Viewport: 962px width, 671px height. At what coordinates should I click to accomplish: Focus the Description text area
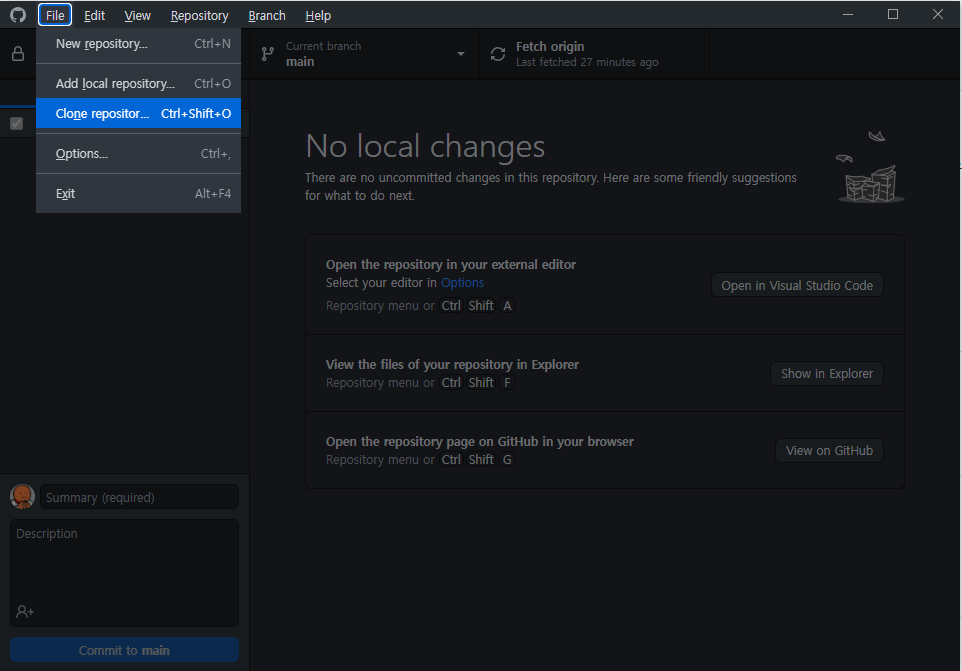124,573
